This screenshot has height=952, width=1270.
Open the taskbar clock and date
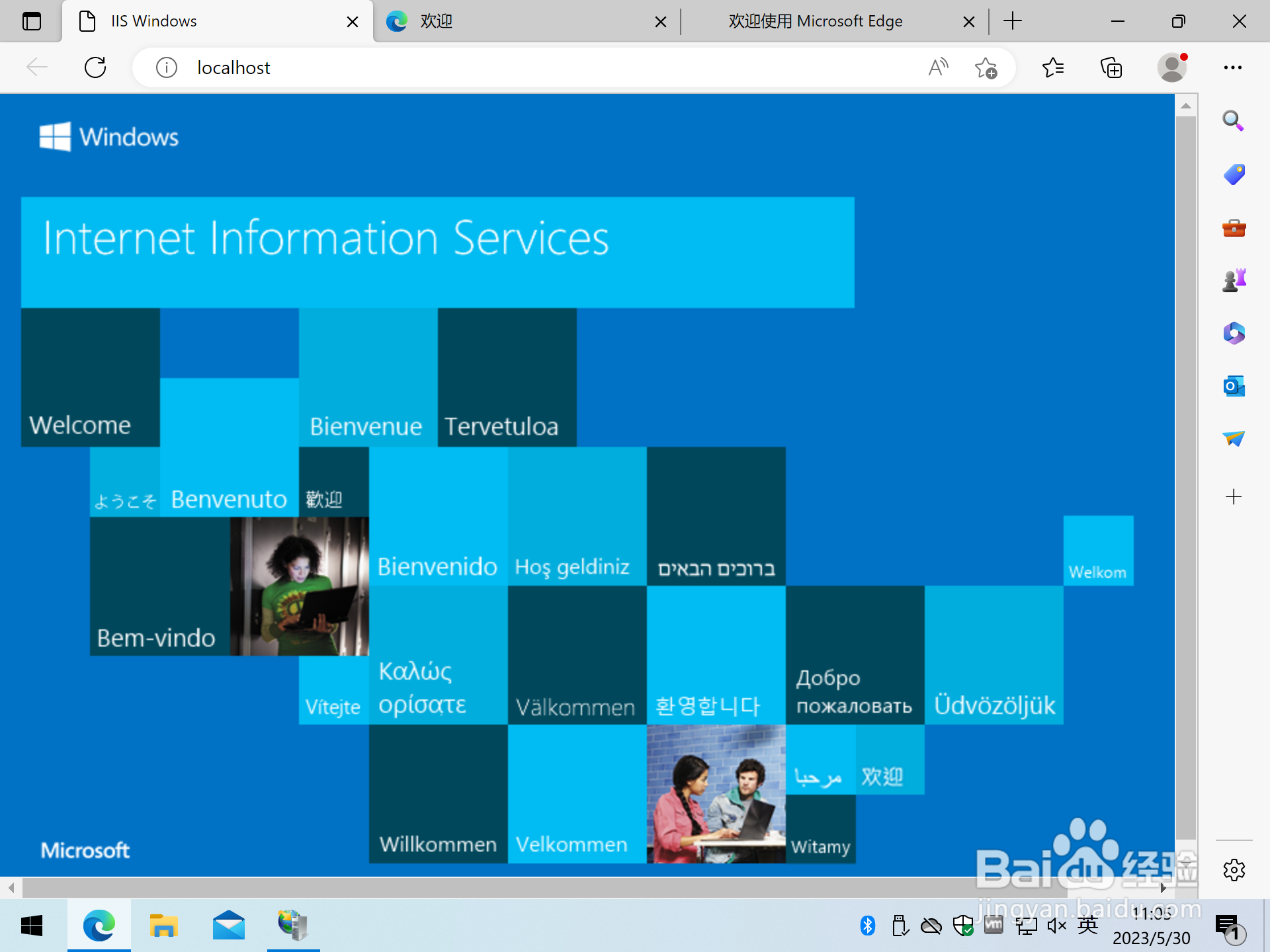coord(1152,926)
